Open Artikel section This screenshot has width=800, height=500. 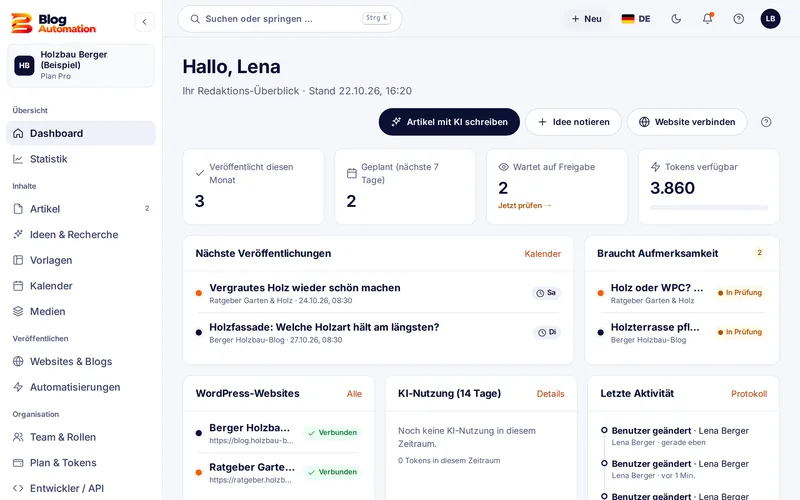coord(81,209)
